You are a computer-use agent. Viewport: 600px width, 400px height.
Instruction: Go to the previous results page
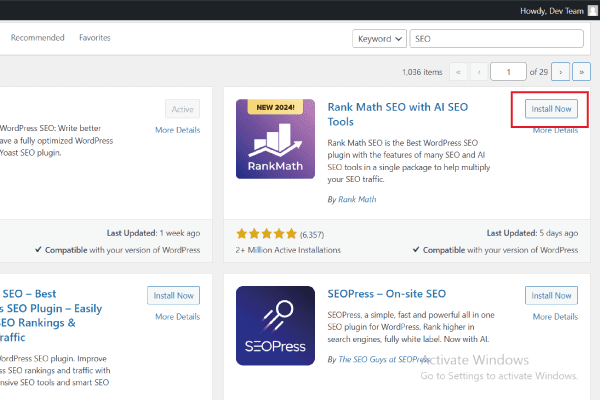479,72
